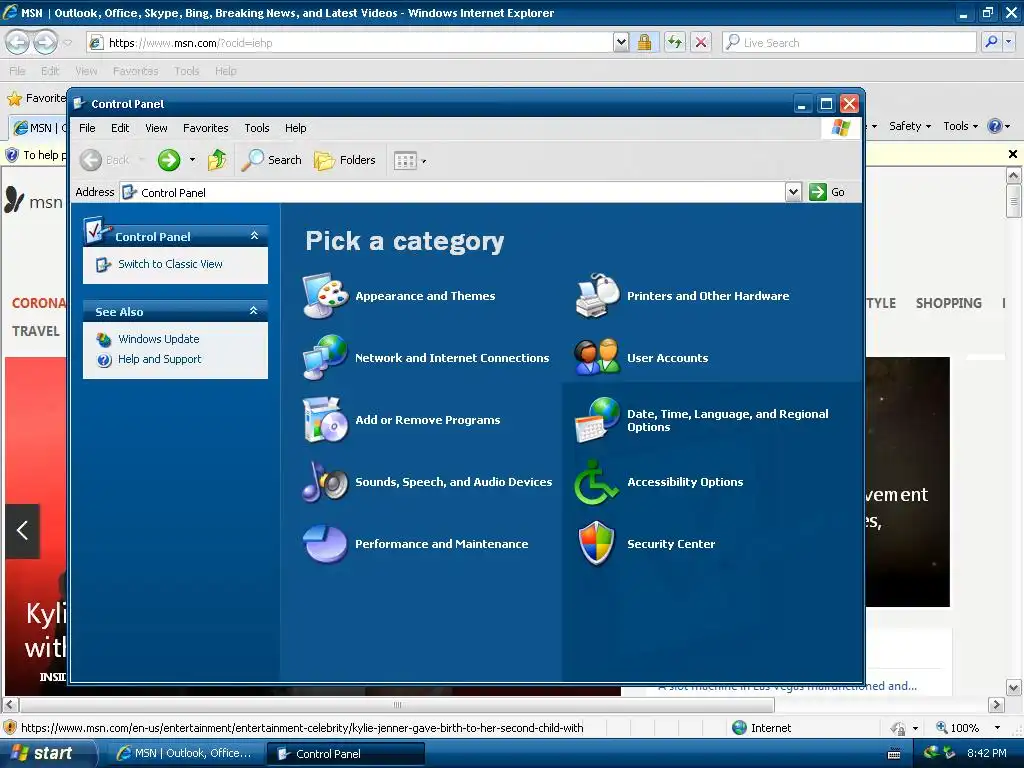Screen dimensions: 1024x768
Task: Open Date, Time, Language, Regional Options icon
Action: 598,419
